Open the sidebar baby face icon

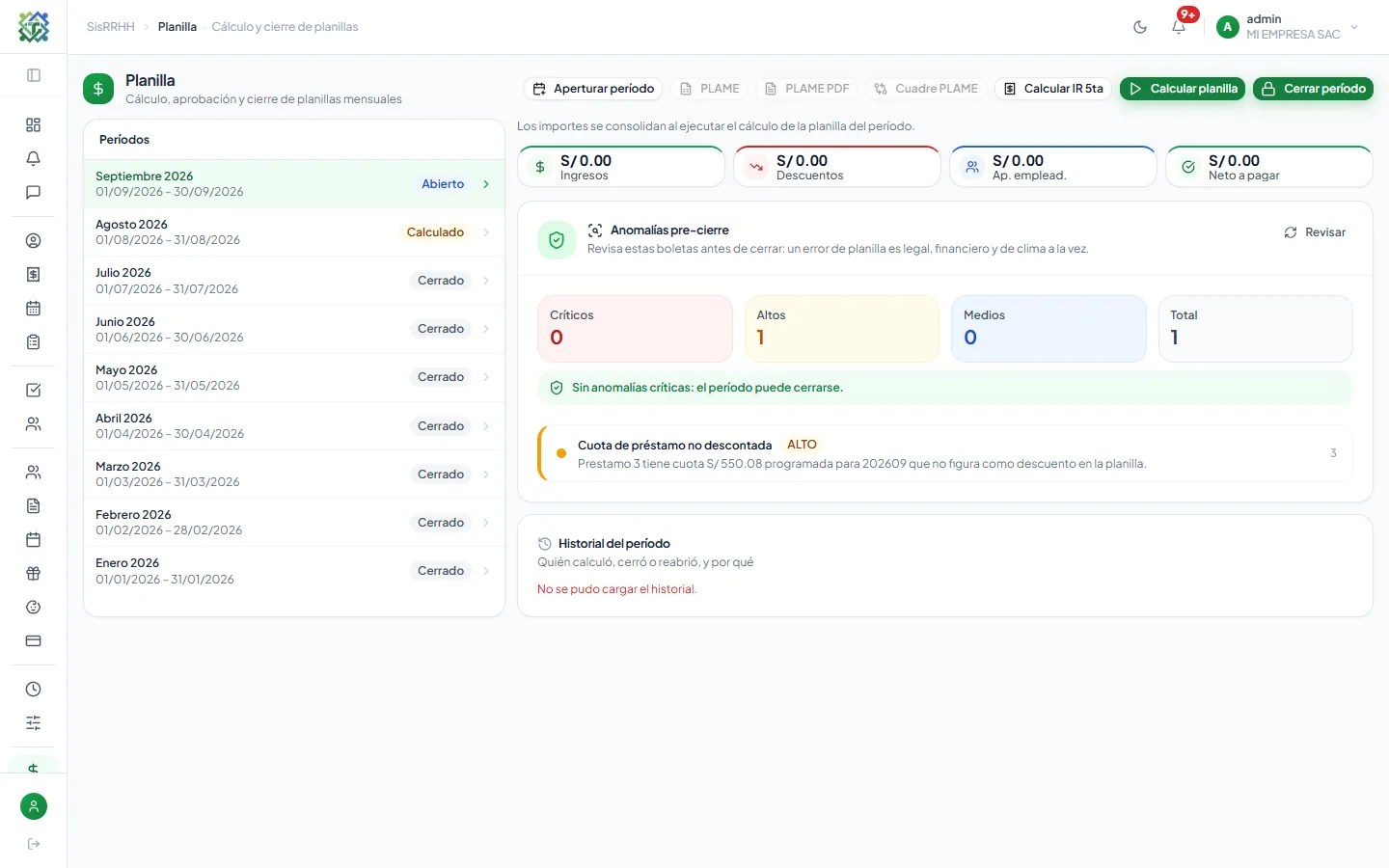34,608
